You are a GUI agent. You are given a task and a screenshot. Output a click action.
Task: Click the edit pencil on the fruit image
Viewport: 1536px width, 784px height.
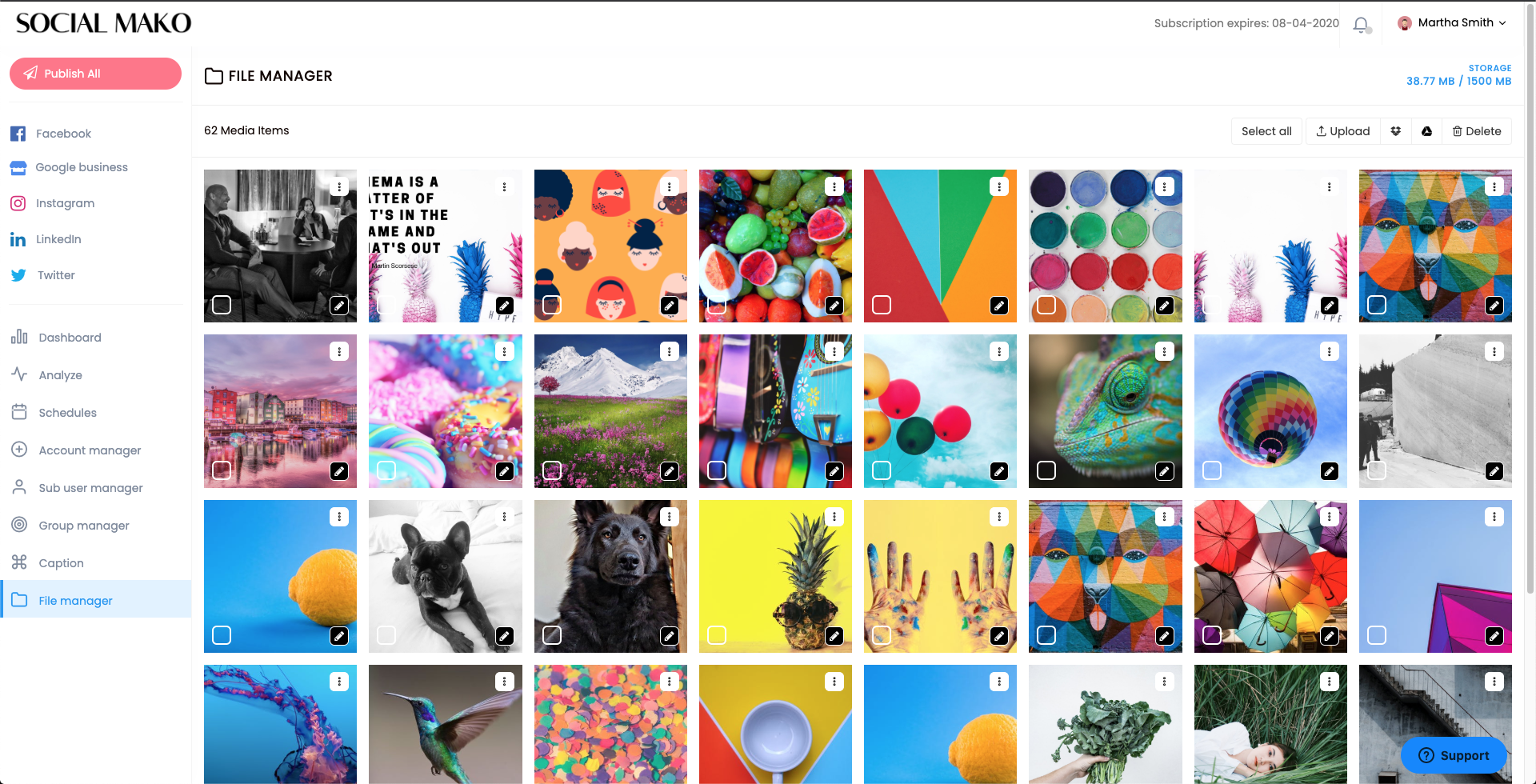(x=834, y=306)
